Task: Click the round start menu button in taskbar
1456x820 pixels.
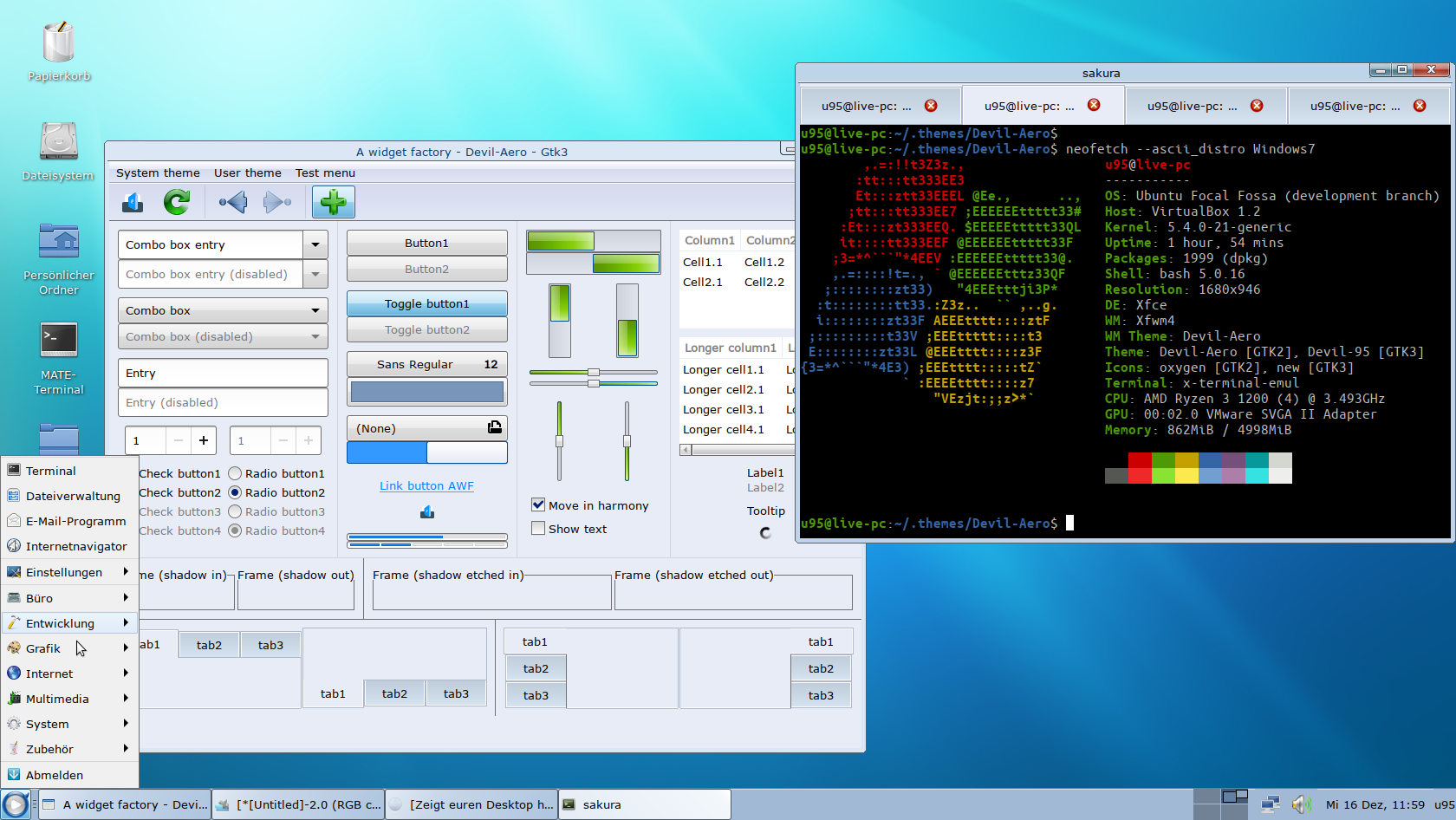Action: [x=16, y=804]
